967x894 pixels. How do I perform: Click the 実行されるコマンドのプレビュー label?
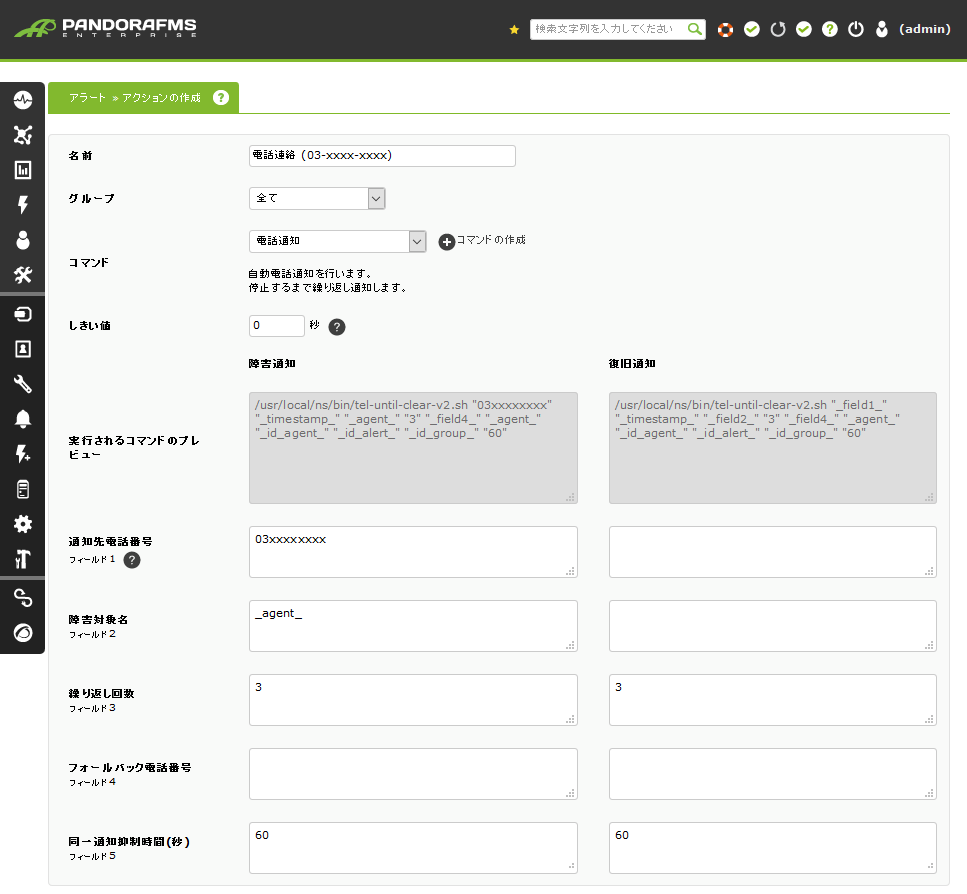tap(134, 448)
